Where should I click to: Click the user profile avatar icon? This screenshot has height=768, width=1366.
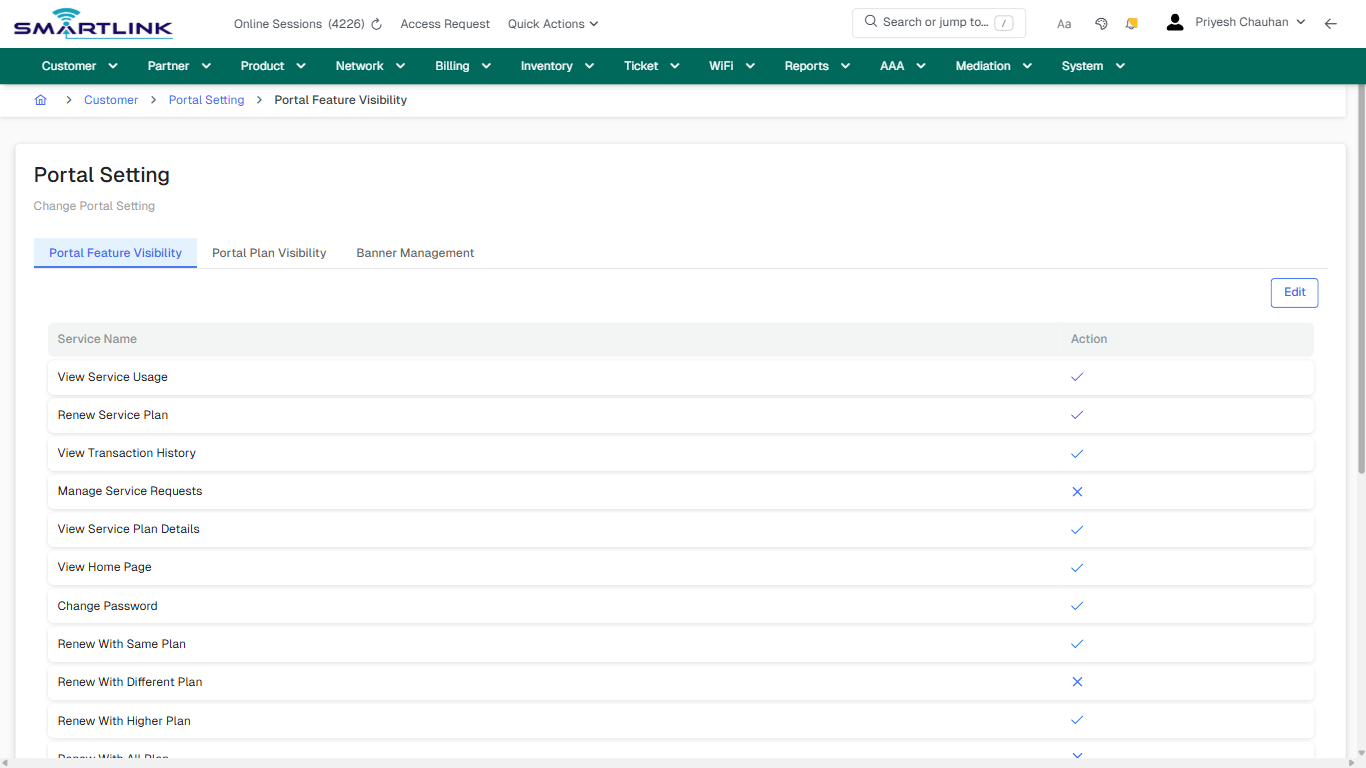click(x=1174, y=21)
